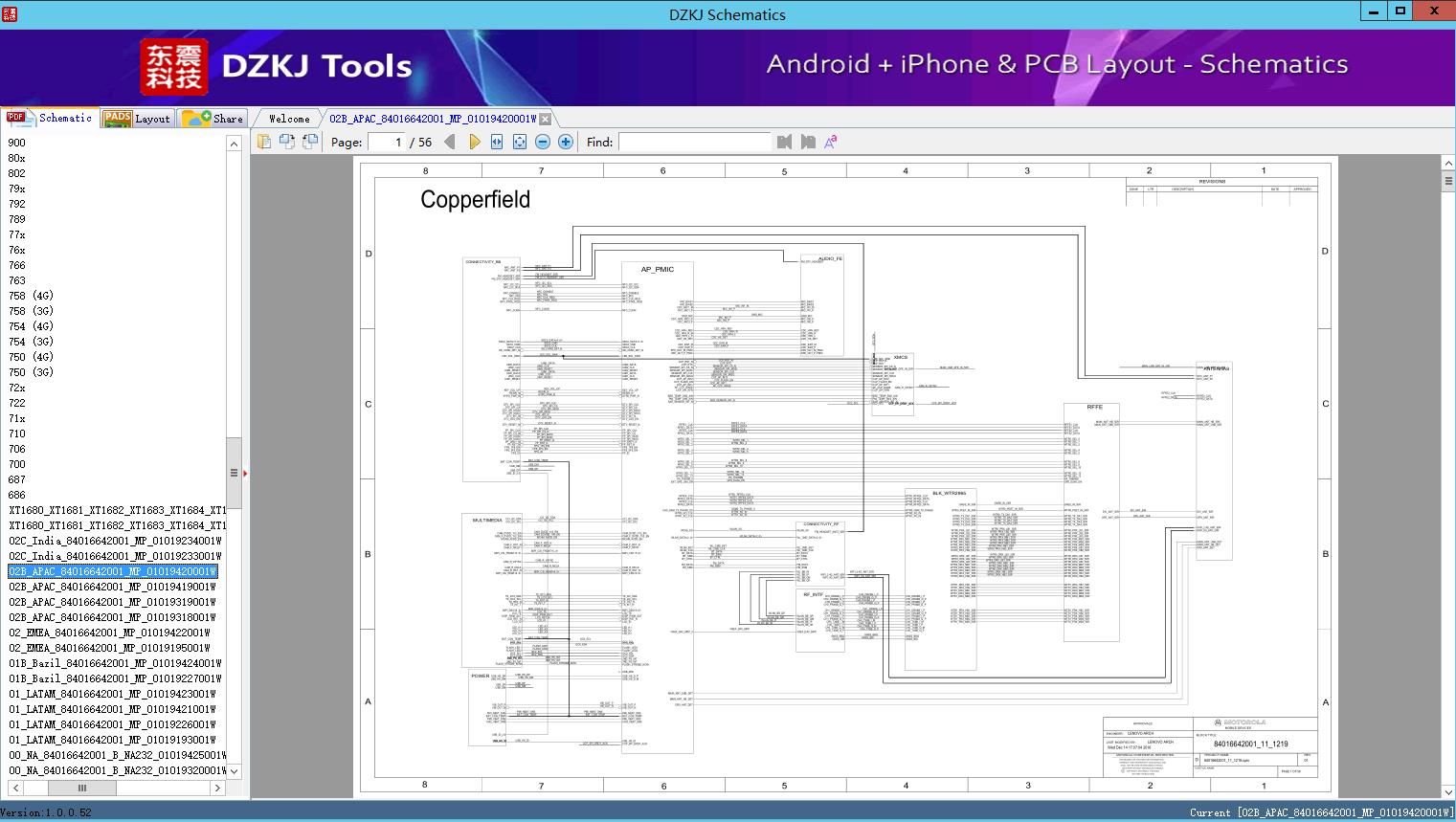Find the next search match
1456x822 pixels.
coord(808,142)
